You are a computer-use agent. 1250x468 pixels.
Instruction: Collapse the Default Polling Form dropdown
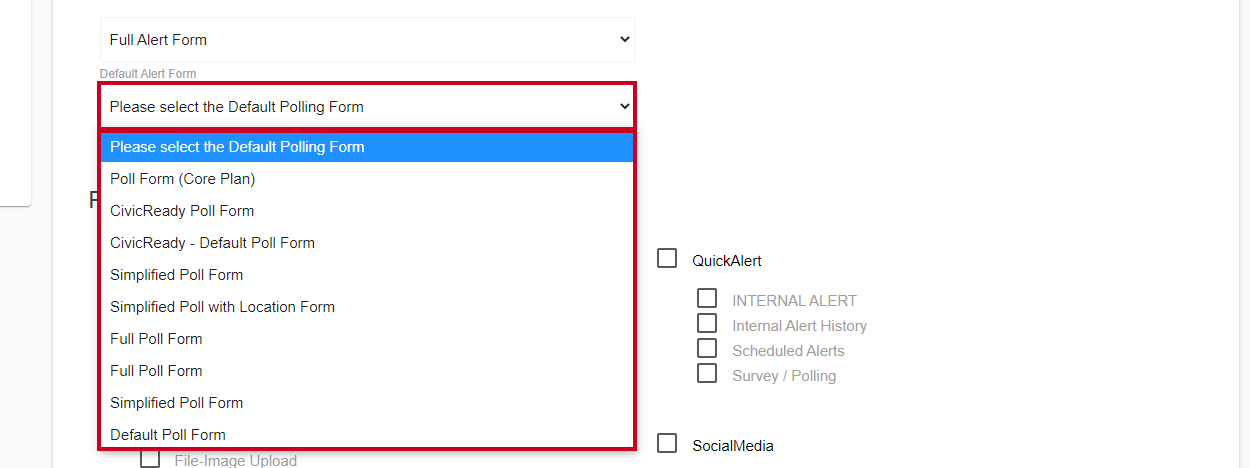367,106
